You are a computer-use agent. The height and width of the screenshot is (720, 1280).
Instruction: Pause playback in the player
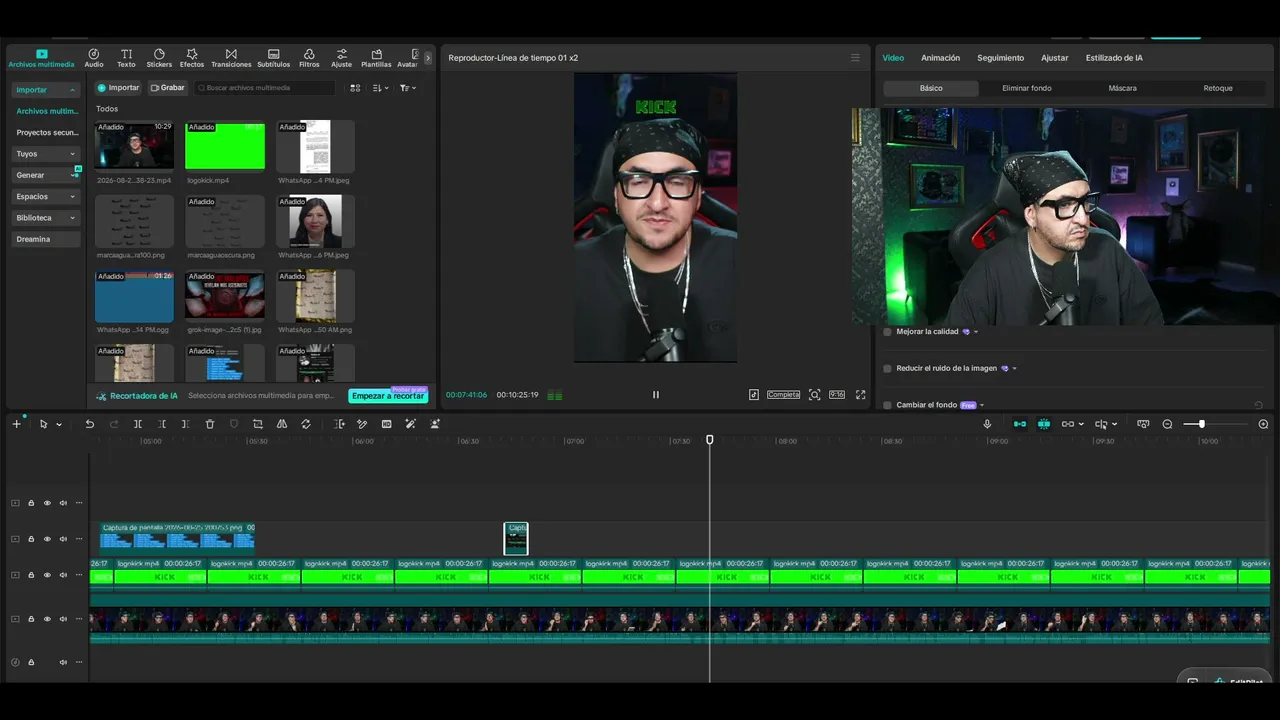coord(656,395)
